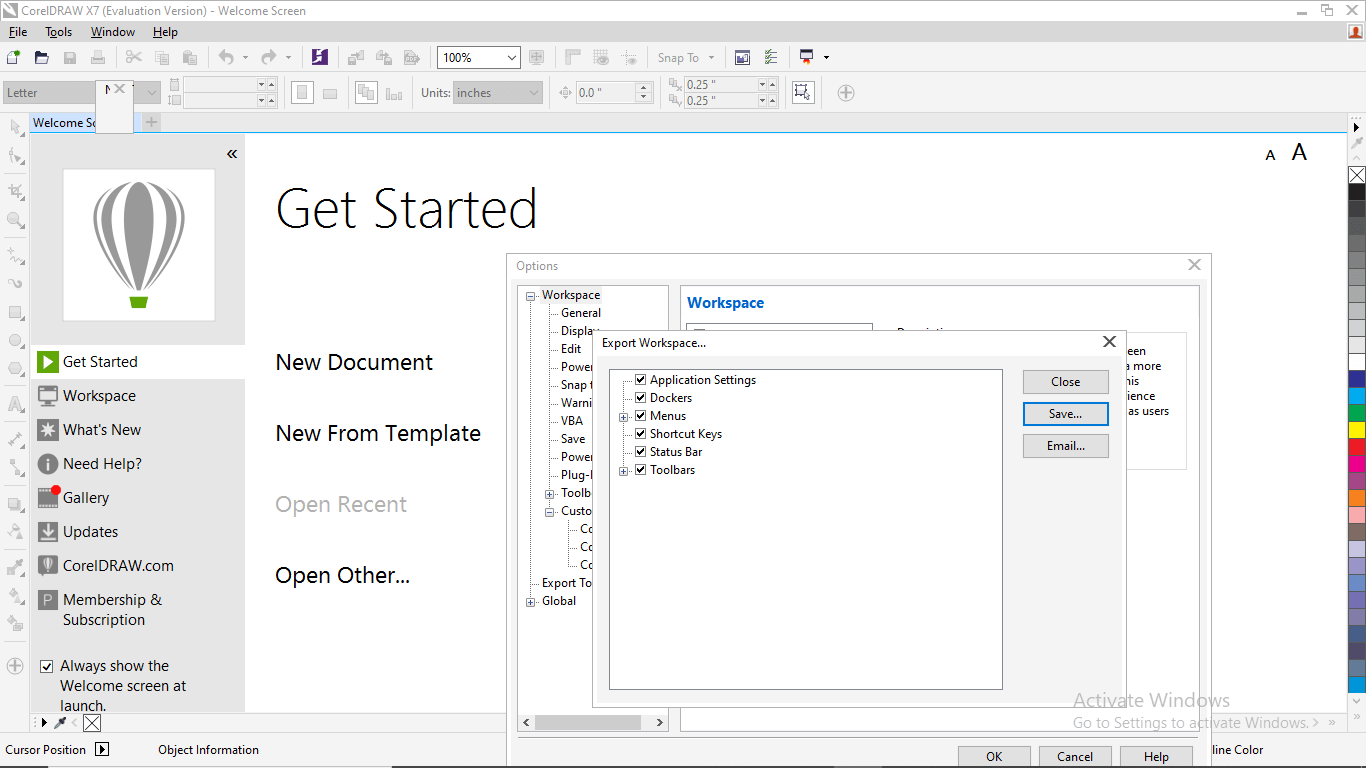This screenshot has height=768, width=1366.
Task: Select What's New in the Welcome sidebar
Action: [138, 430]
